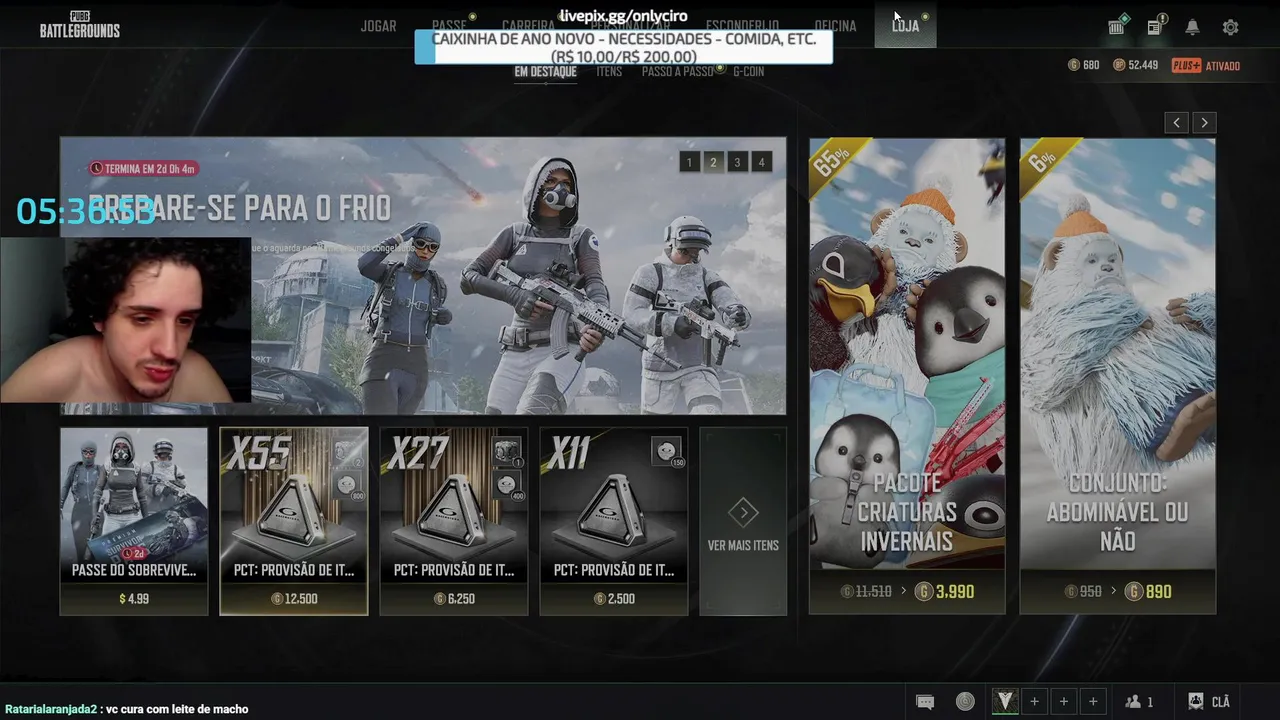Screen dimensions: 1280x720
Task: Open the radar icon in bottom bar
Action: 965,702
